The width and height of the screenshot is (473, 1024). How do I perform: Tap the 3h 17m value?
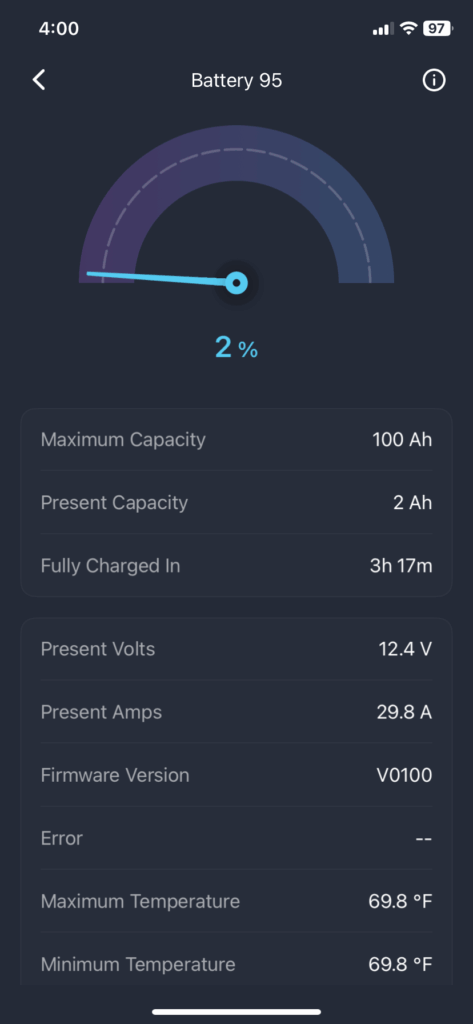coord(401,566)
